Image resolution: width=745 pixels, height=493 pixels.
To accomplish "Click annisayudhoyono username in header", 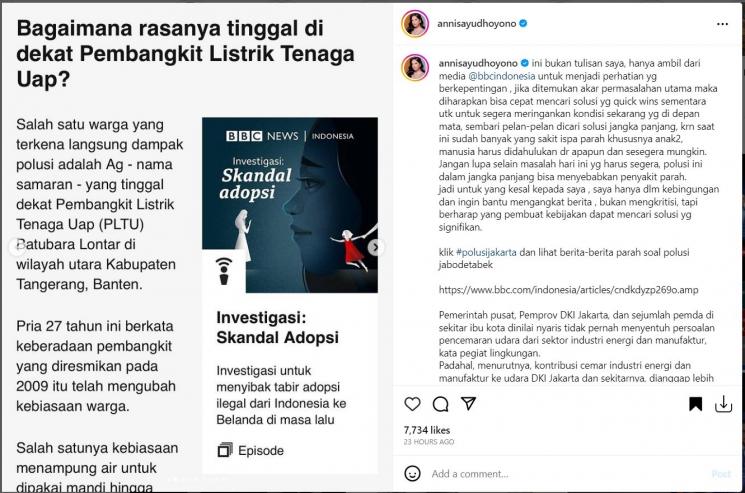I will click(x=476, y=23).
